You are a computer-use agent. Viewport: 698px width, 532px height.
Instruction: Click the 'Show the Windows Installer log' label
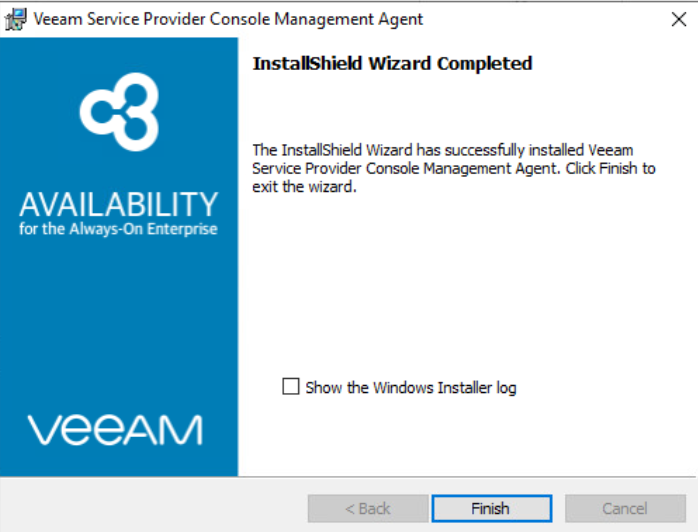click(411, 388)
